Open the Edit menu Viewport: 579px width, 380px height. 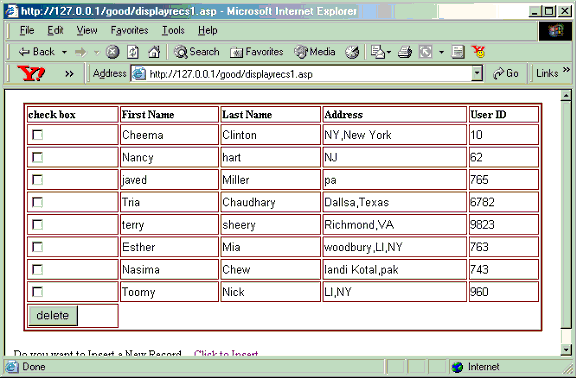pos(55,30)
